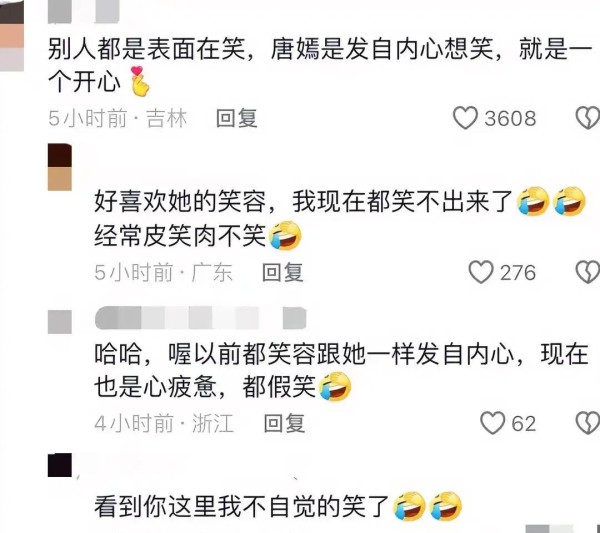Tap broken heart on 广东 comment
Screen dimensions: 600x533
588,272
